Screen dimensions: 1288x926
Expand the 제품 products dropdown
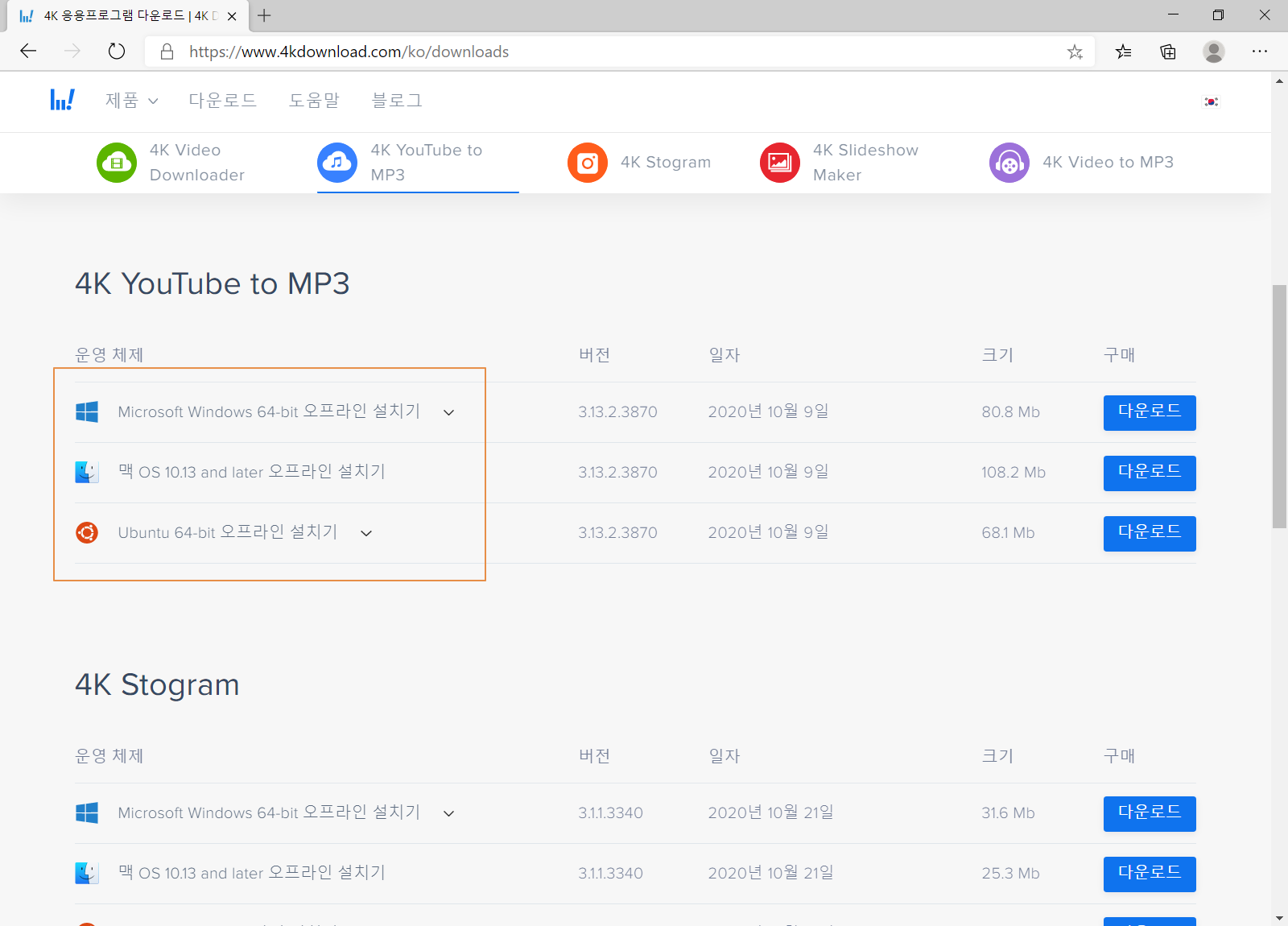132,101
